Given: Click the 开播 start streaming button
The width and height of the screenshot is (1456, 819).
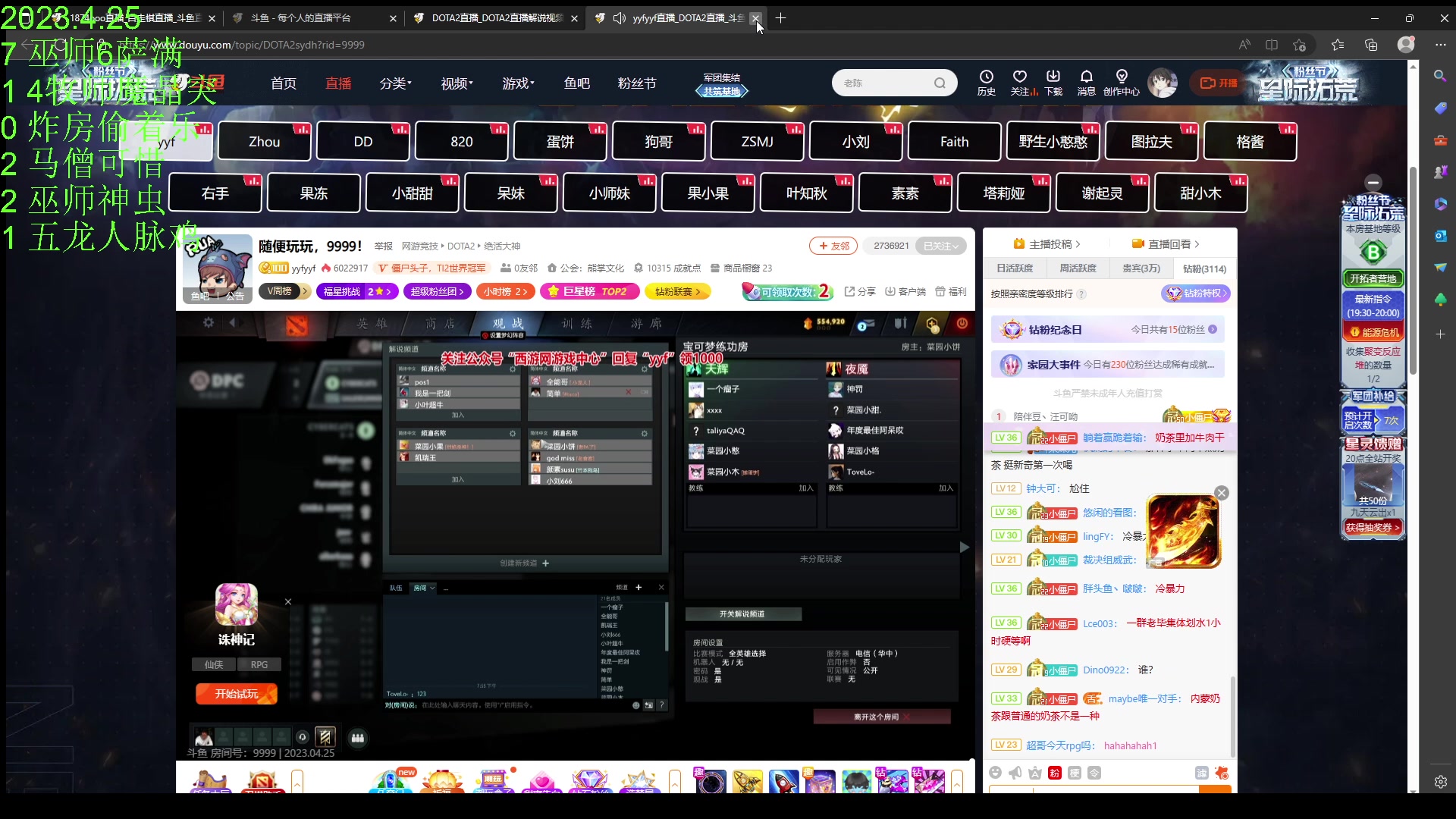Looking at the screenshot, I should [x=1218, y=83].
